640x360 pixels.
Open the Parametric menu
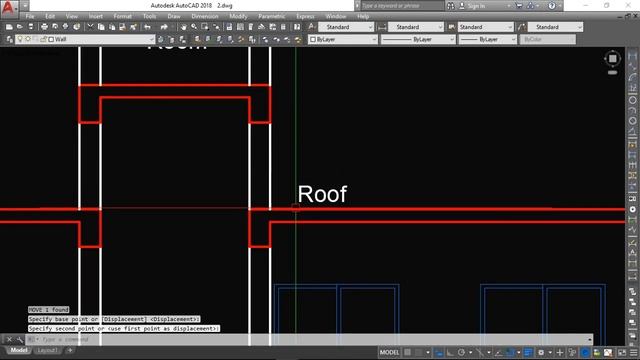click(x=272, y=16)
